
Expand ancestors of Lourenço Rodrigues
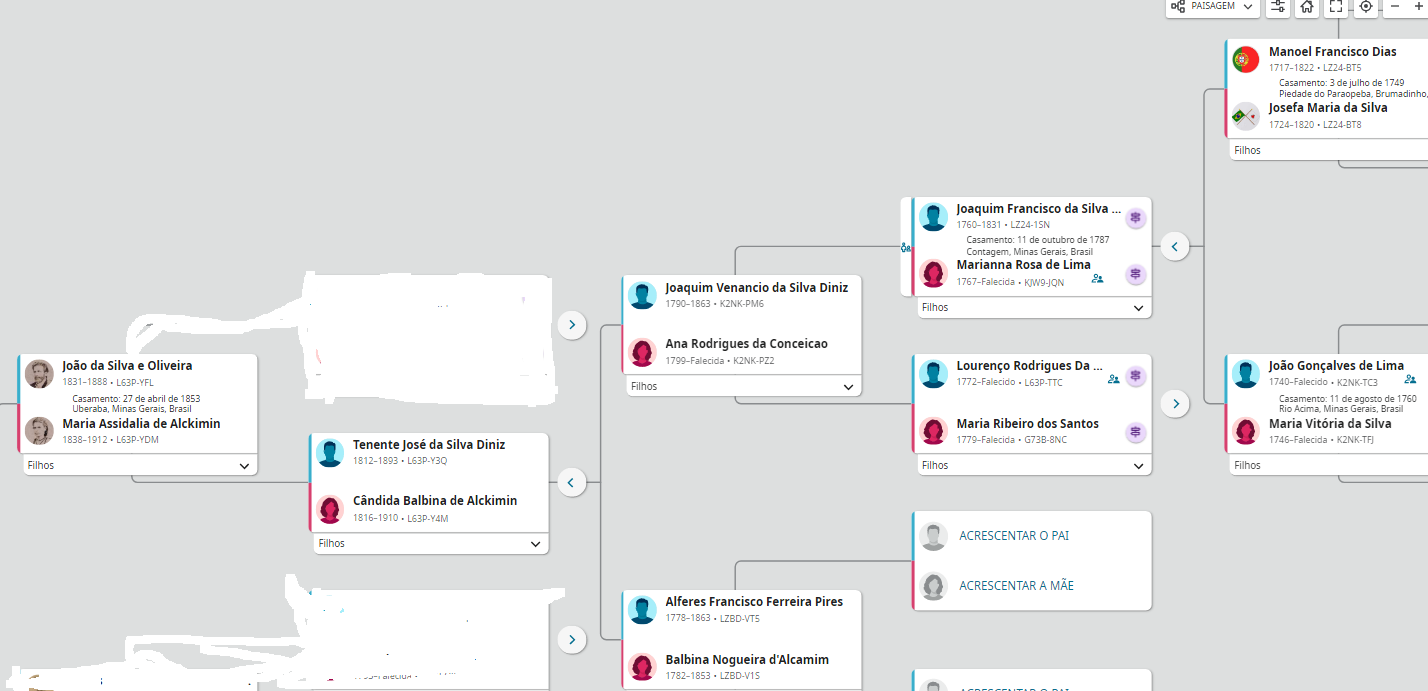point(1175,403)
